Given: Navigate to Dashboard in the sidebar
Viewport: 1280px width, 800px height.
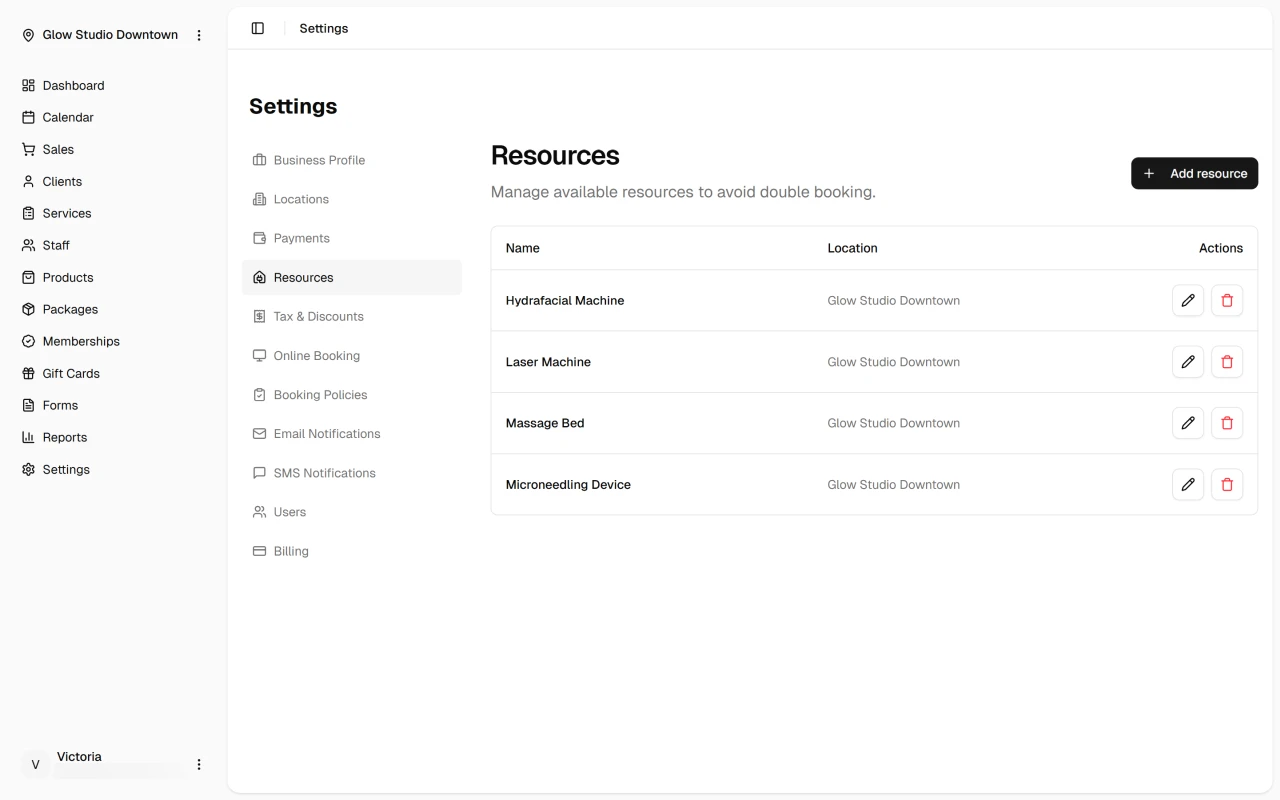Looking at the screenshot, I should point(113,85).
